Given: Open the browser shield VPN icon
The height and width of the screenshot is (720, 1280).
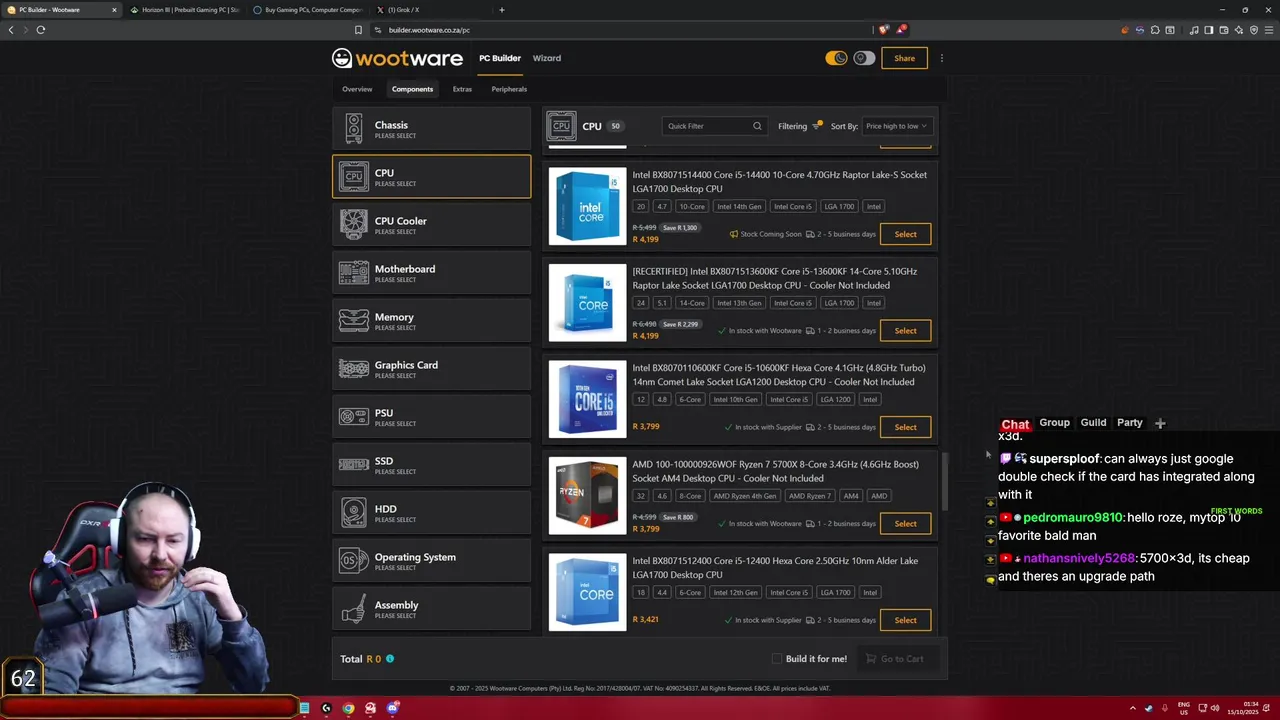Looking at the screenshot, I should pyautogui.click(x=1254, y=30).
